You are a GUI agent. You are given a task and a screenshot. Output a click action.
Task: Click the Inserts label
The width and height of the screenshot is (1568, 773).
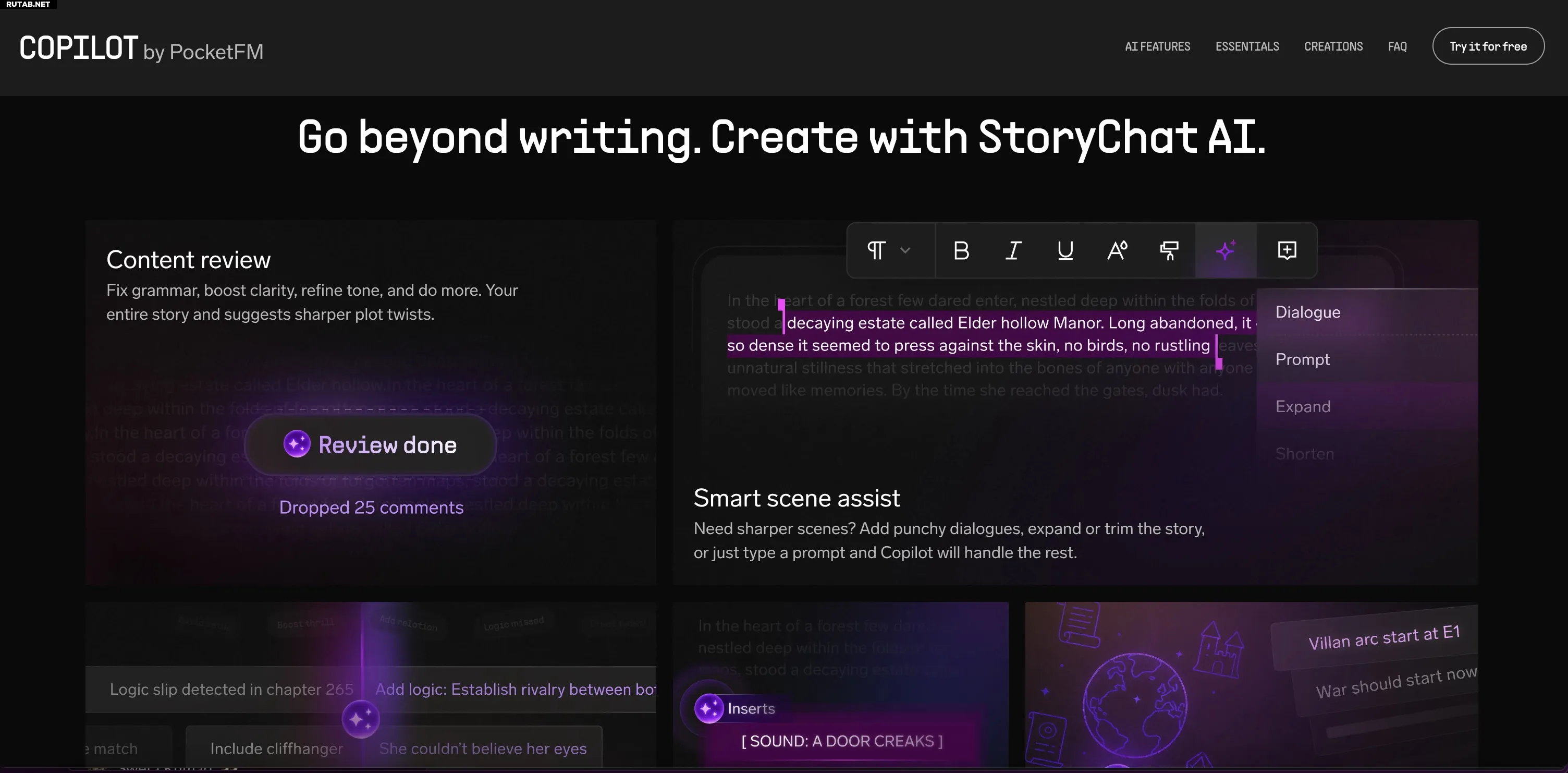point(751,708)
